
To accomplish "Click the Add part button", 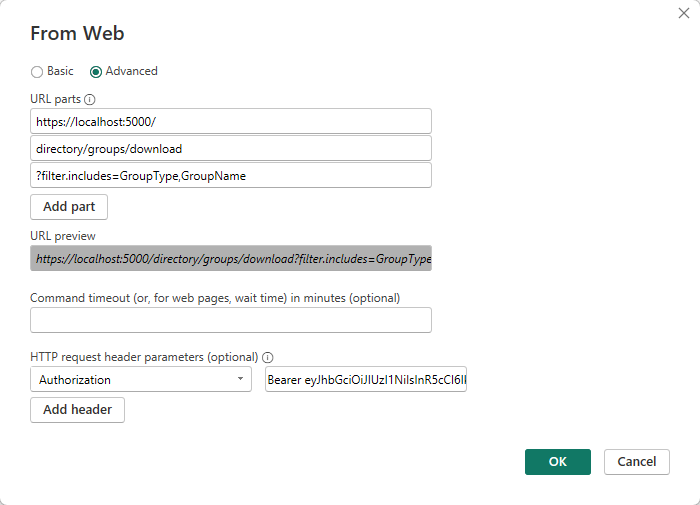I will click(x=69, y=207).
